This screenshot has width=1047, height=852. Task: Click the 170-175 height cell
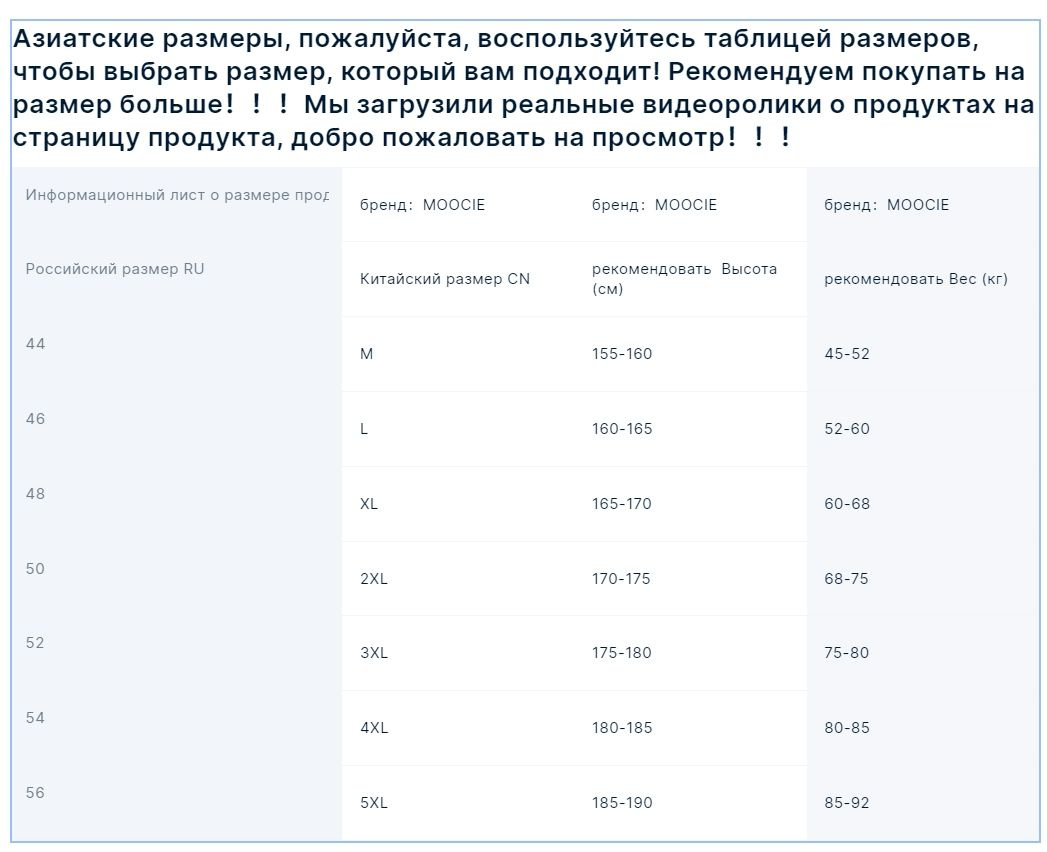pos(621,579)
